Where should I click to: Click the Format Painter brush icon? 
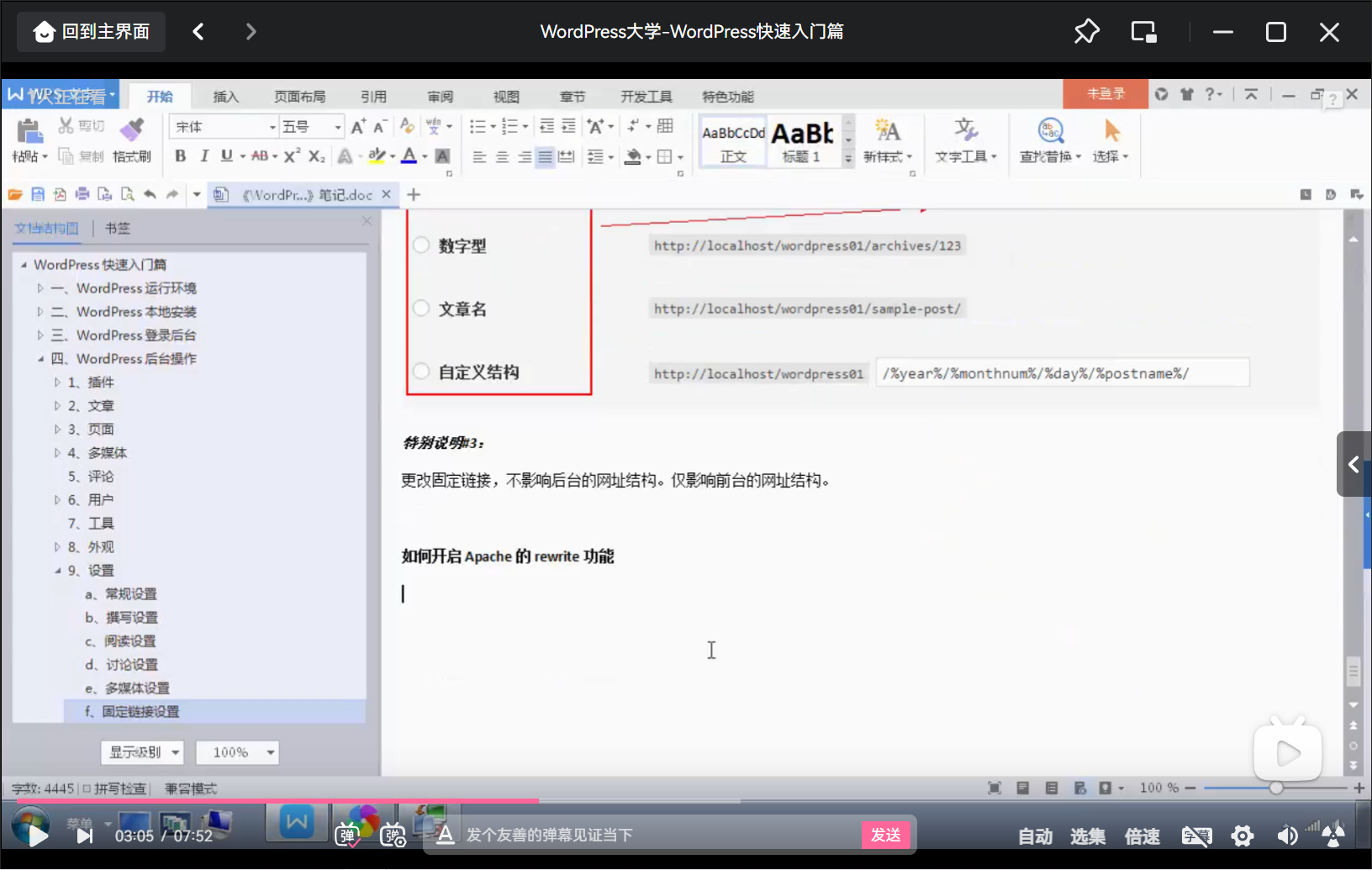tap(131, 129)
